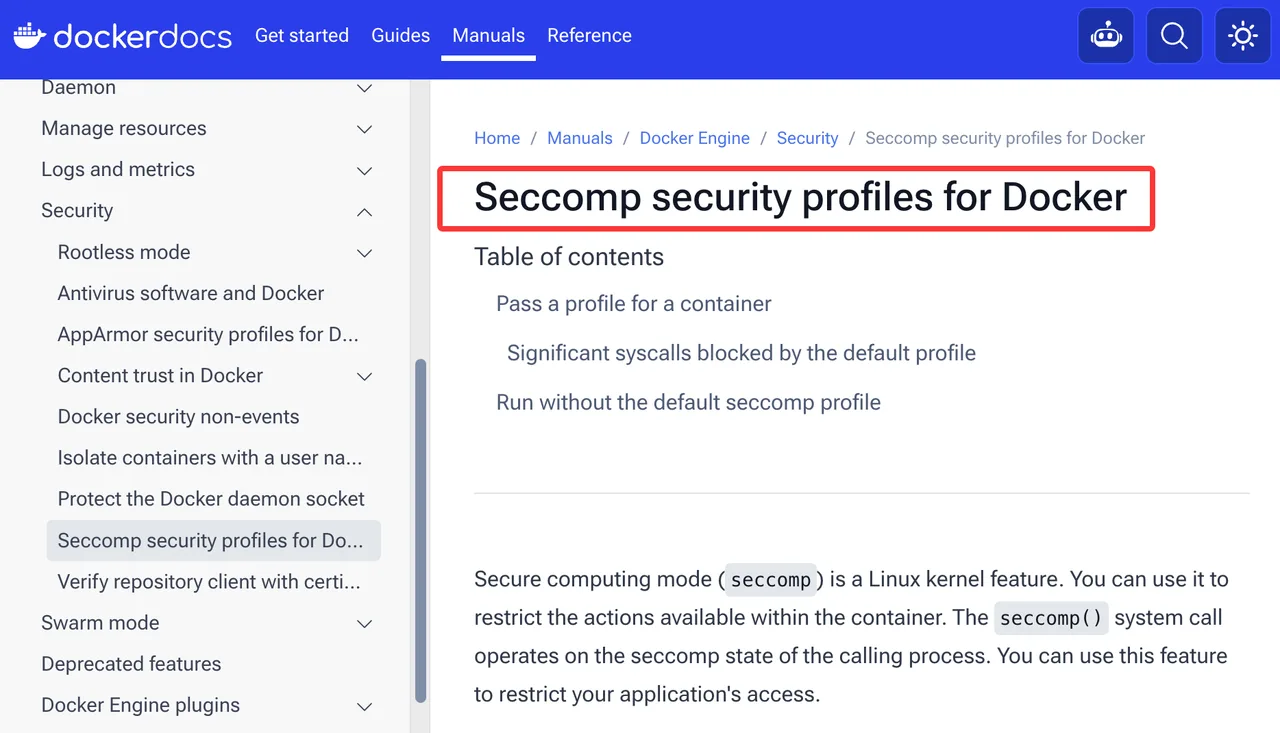1280x733 pixels.
Task: Open the Ask AI robot icon
Action: coord(1106,36)
